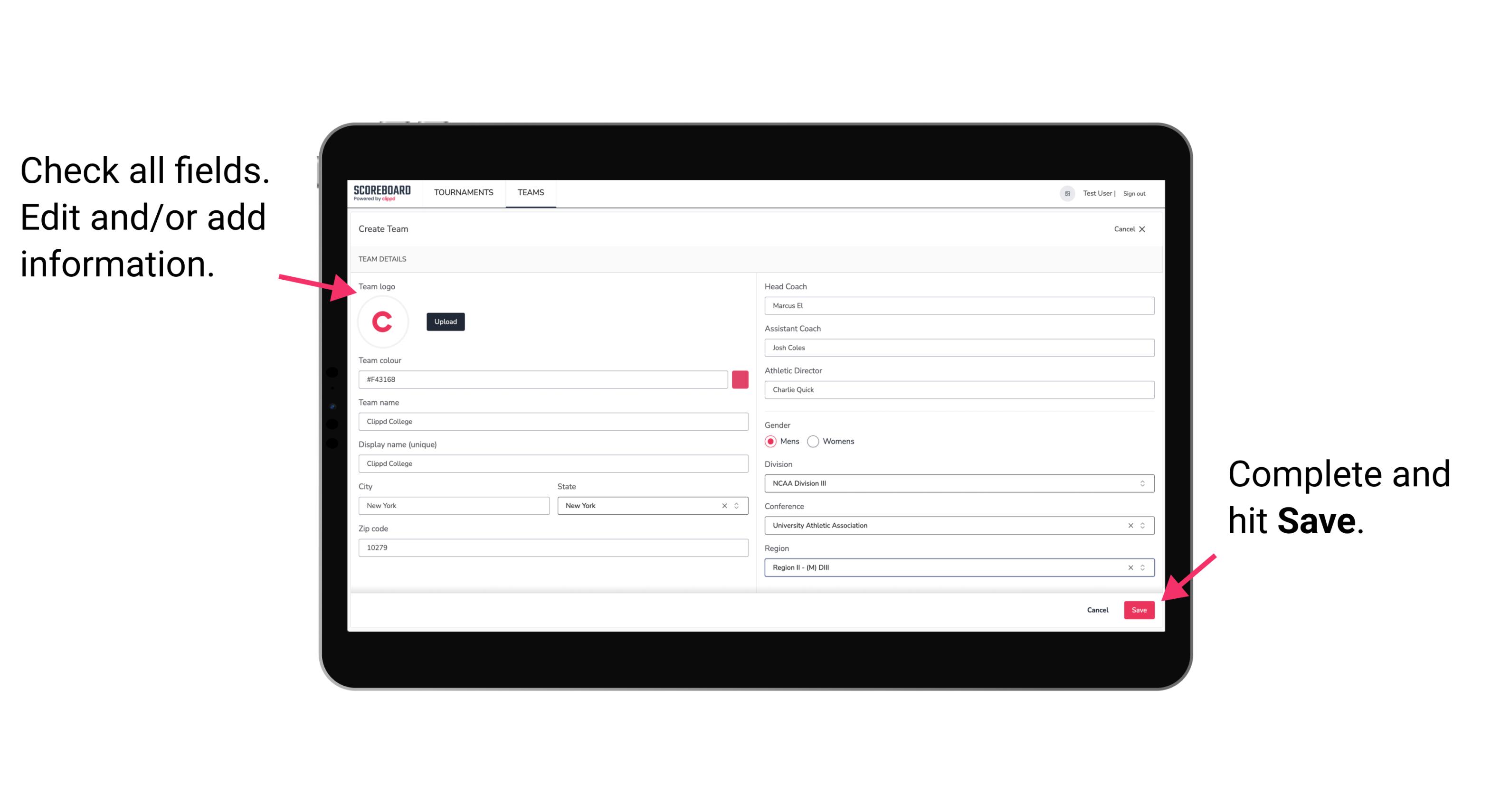This screenshot has width=1510, height=812.
Task: Click the team color hex code swatch
Action: coord(741,378)
